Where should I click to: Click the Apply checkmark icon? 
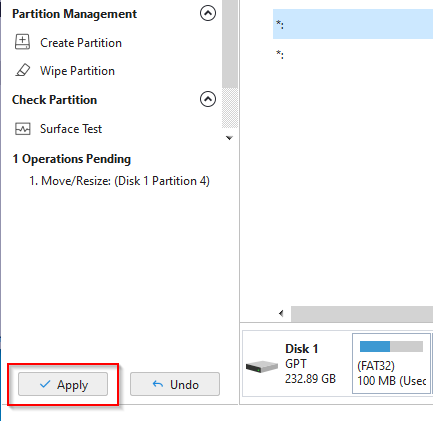[x=45, y=384]
